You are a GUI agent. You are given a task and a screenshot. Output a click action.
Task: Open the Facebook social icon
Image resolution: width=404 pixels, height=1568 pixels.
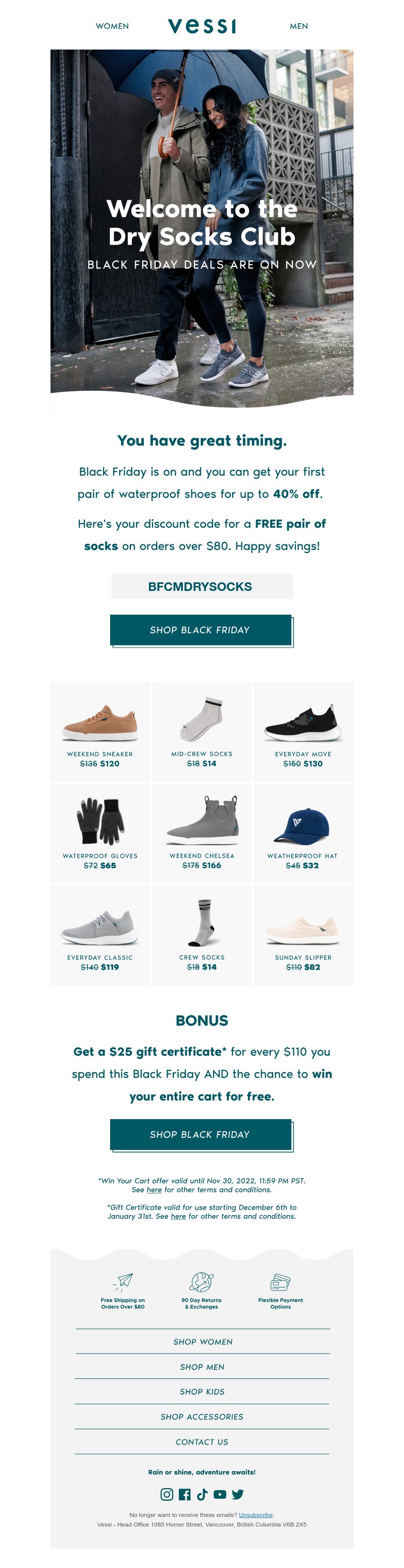pyautogui.click(x=185, y=1494)
